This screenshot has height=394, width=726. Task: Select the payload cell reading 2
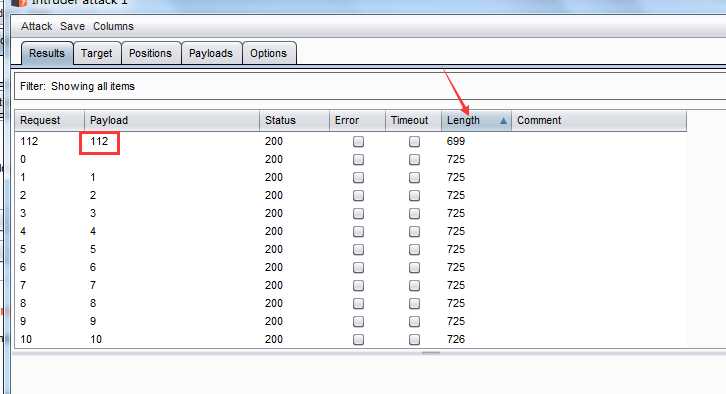point(93,195)
